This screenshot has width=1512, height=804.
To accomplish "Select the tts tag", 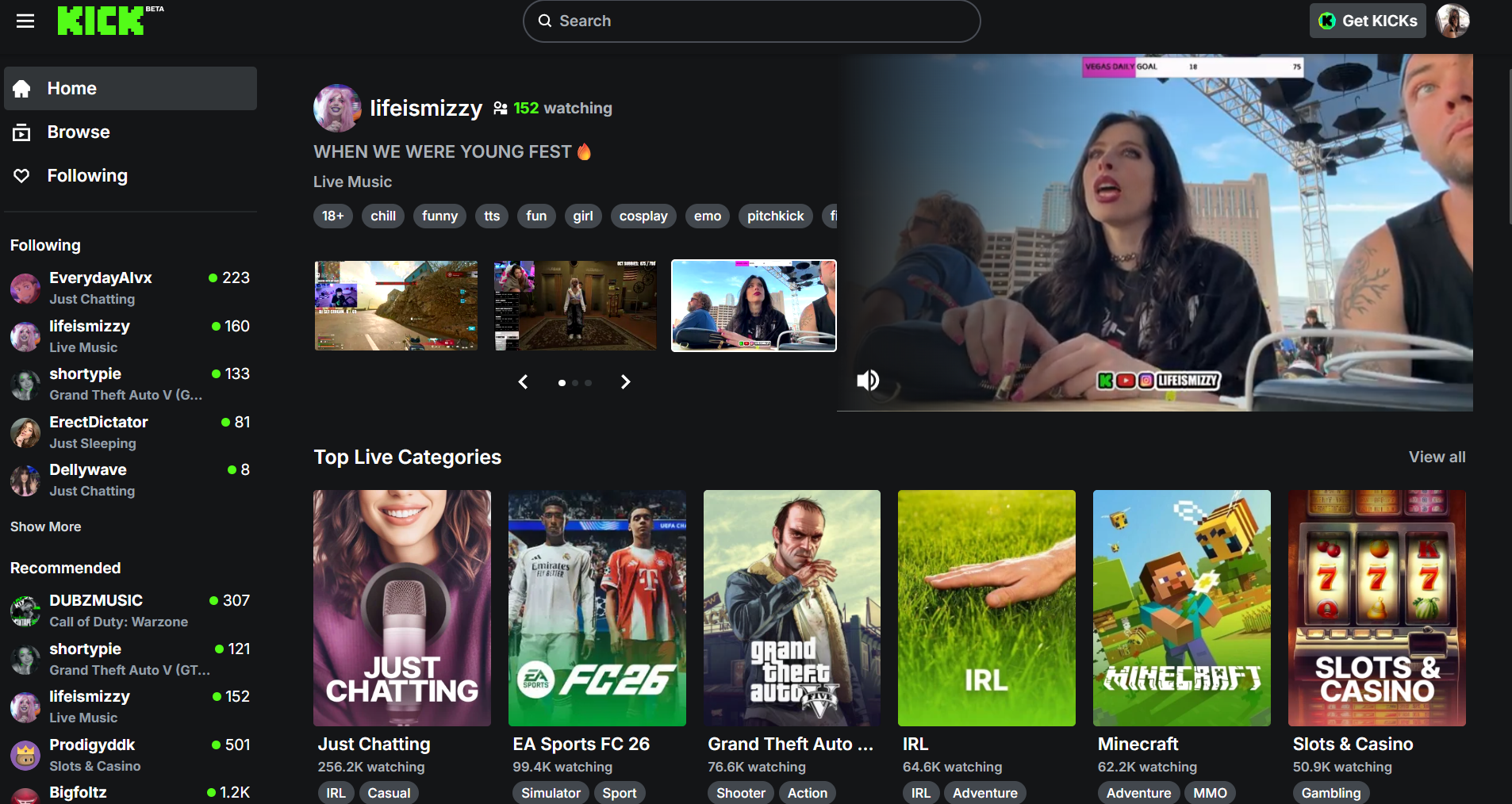I will click(x=492, y=216).
